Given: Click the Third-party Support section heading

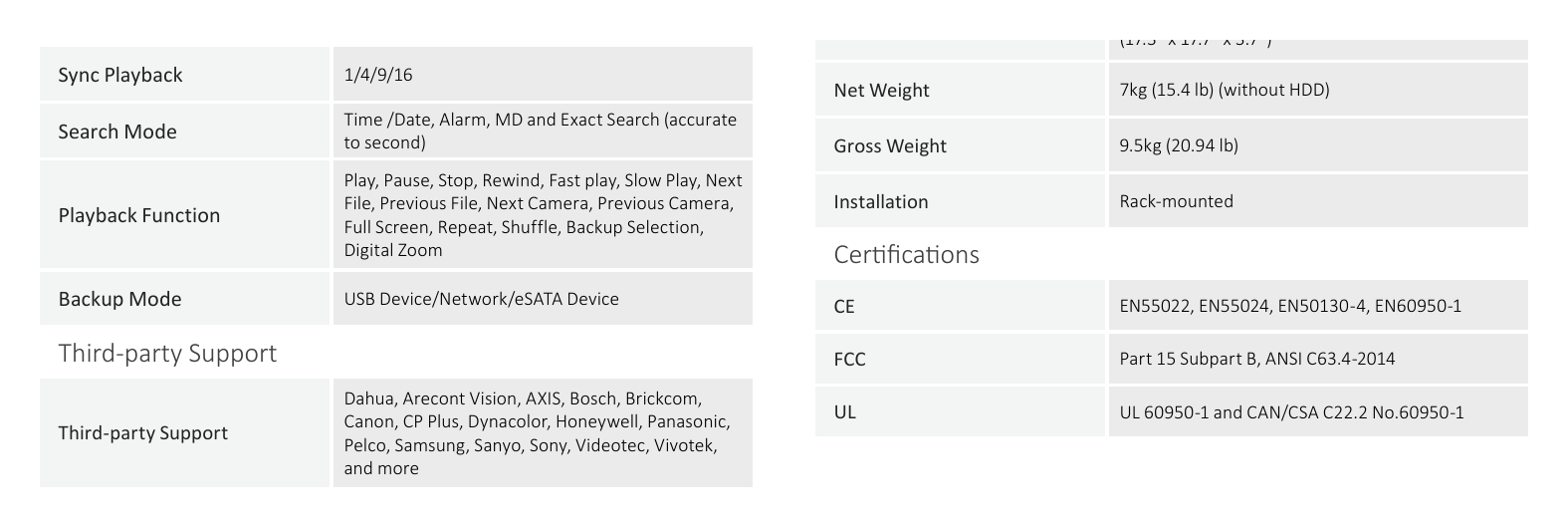Looking at the screenshot, I should click(167, 354).
